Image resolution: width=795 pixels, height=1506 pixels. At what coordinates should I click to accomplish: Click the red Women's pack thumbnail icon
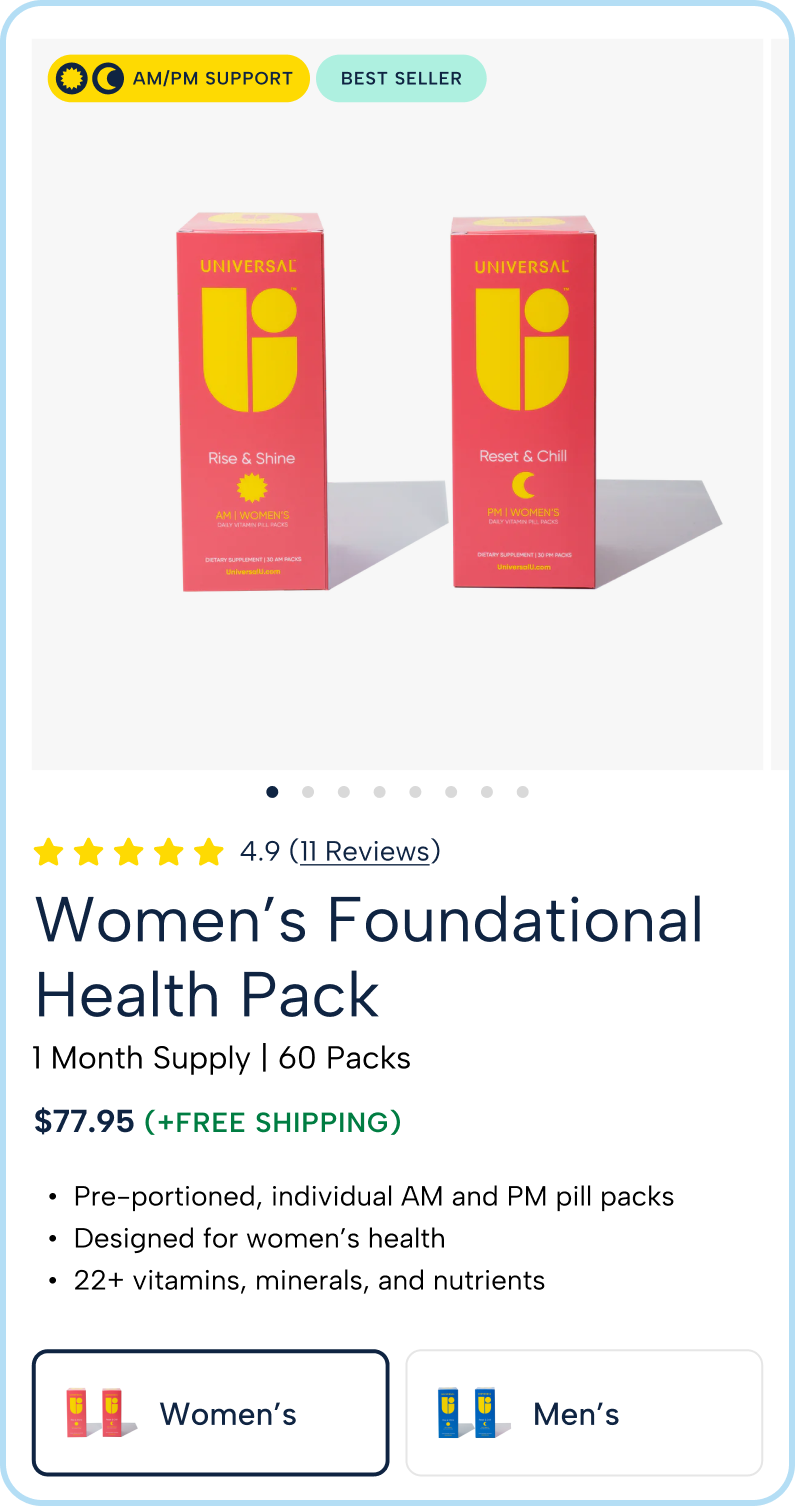click(97, 1413)
